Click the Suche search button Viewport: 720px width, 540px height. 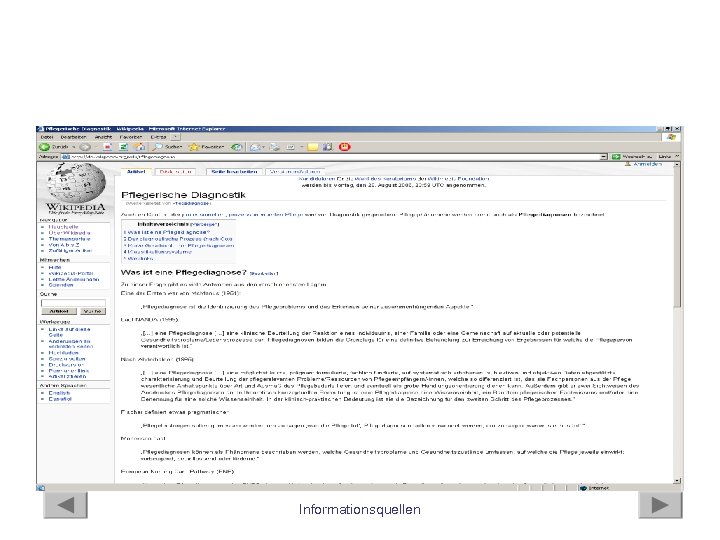92,311
